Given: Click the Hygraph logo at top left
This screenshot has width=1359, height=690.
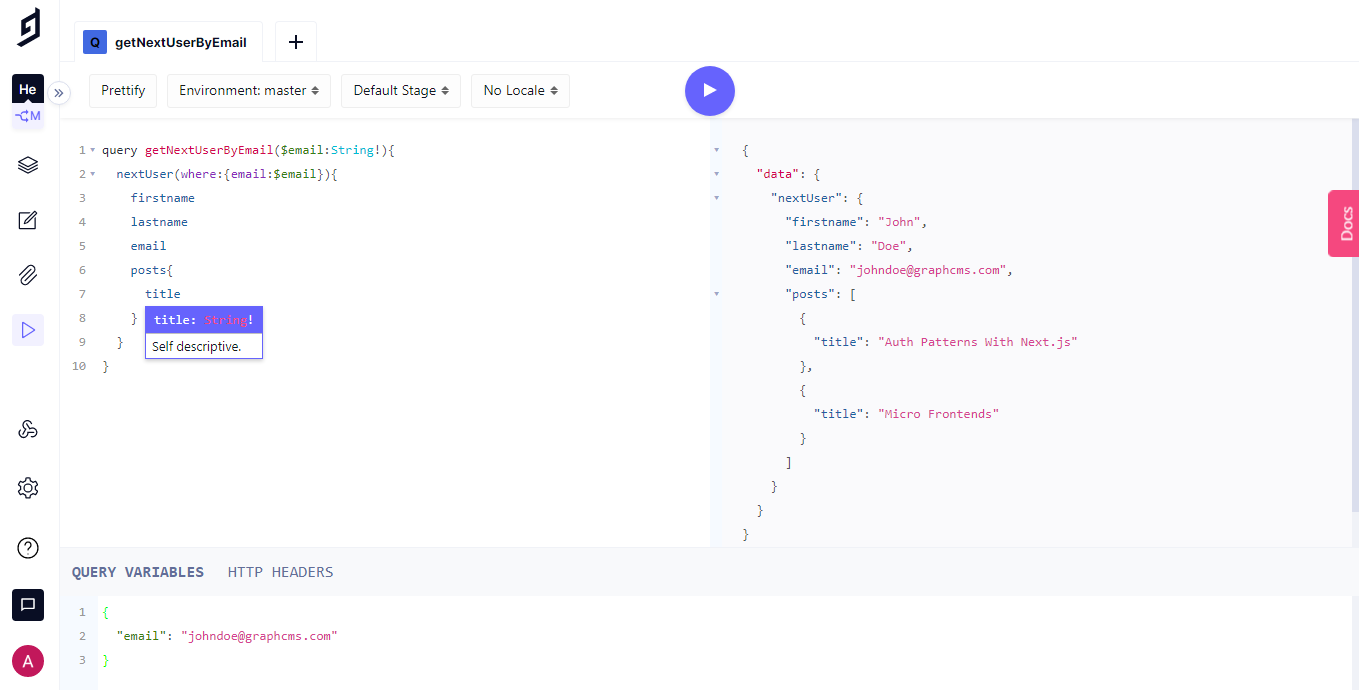Looking at the screenshot, I should tap(28, 27).
